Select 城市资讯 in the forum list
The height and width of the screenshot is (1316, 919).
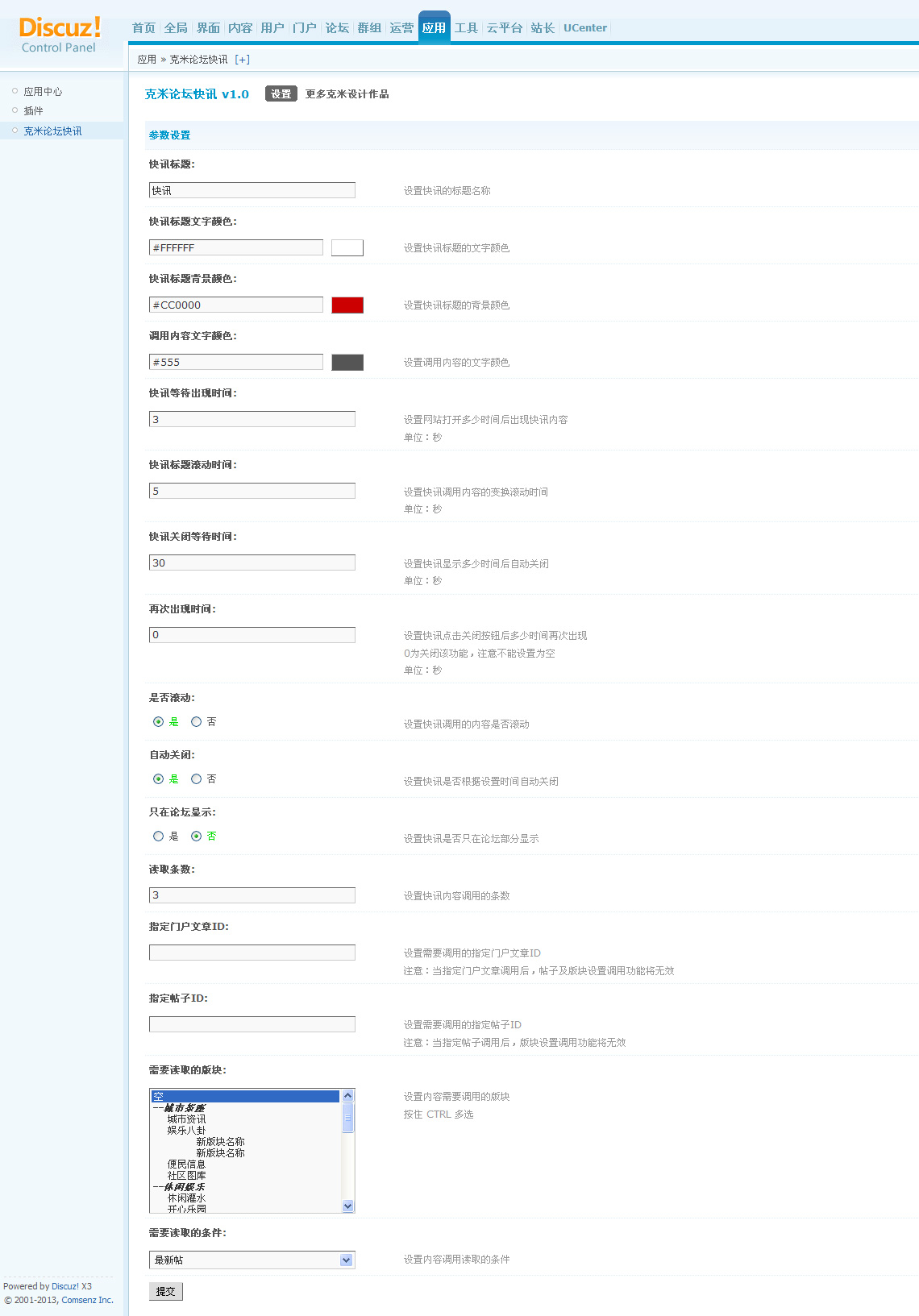[x=245, y=1119]
